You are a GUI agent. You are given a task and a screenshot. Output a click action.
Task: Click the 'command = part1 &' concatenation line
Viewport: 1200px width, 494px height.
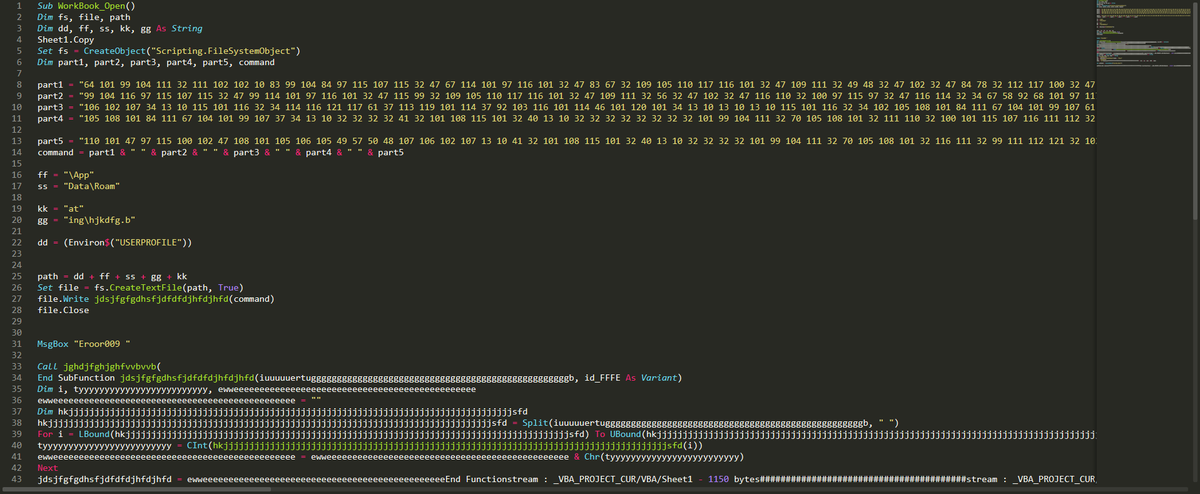click(219, 152)
